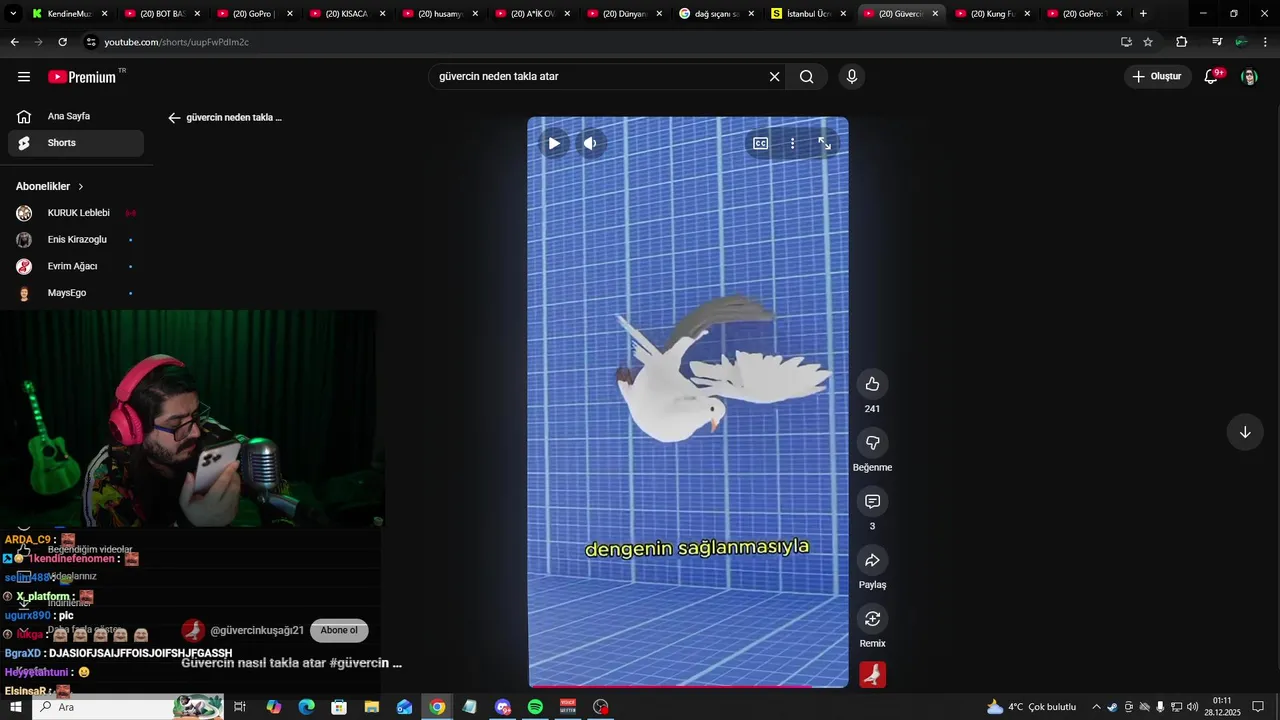Open the YouTube hamburger guide menu
1280x720 pixels.
[24, 77]
